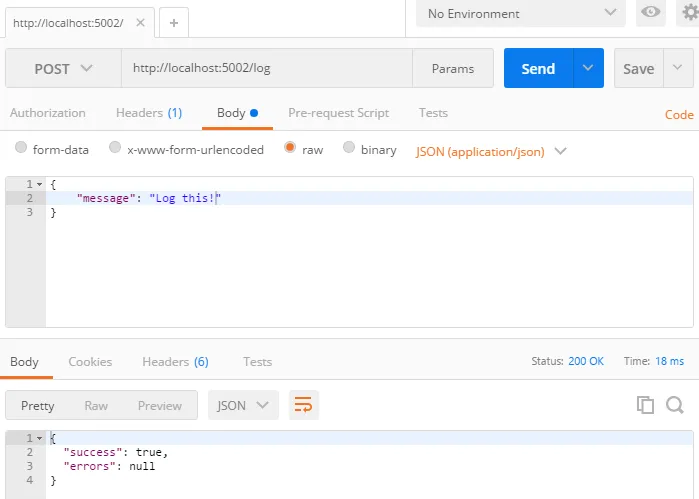The height and width of the screenshot is (499, 699).
Task: Collapse request JSON with line 1 fold arrow
Action: point(39,185)
